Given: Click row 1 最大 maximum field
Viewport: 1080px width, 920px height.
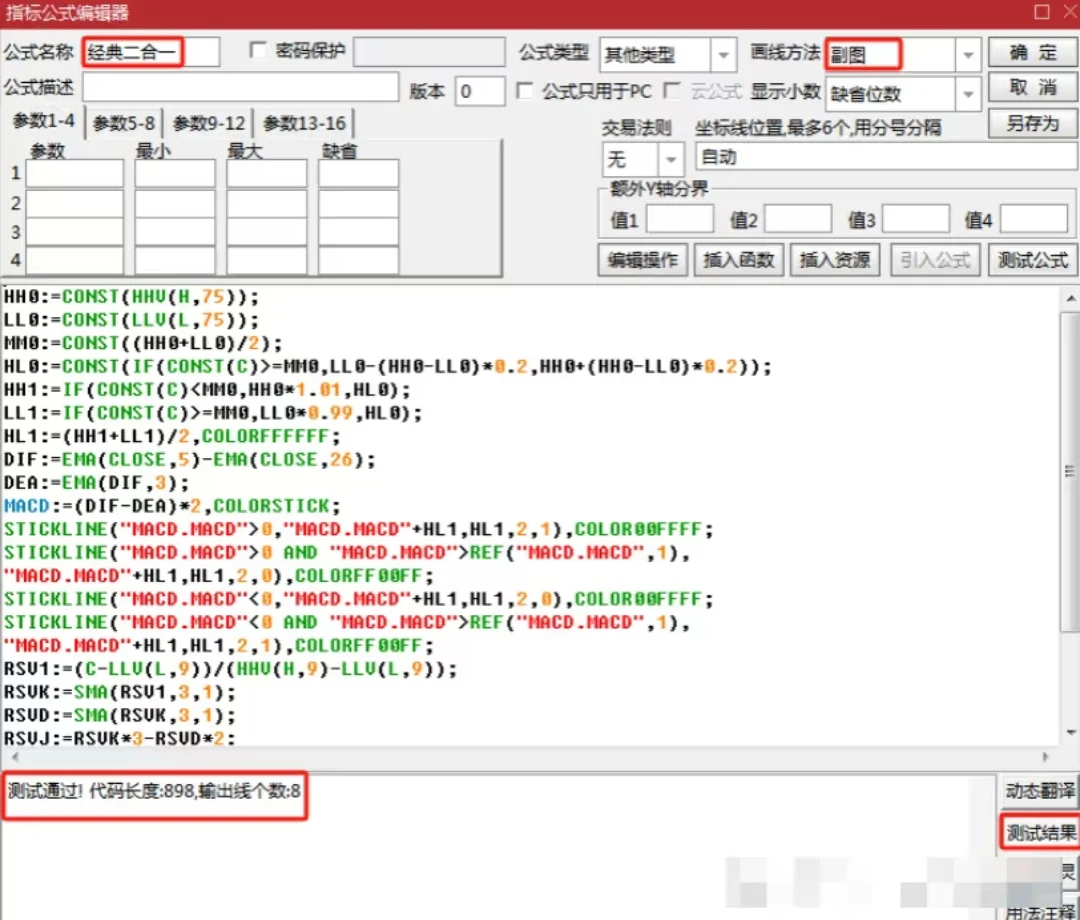Looking at the screenshot, I should 267,174.
